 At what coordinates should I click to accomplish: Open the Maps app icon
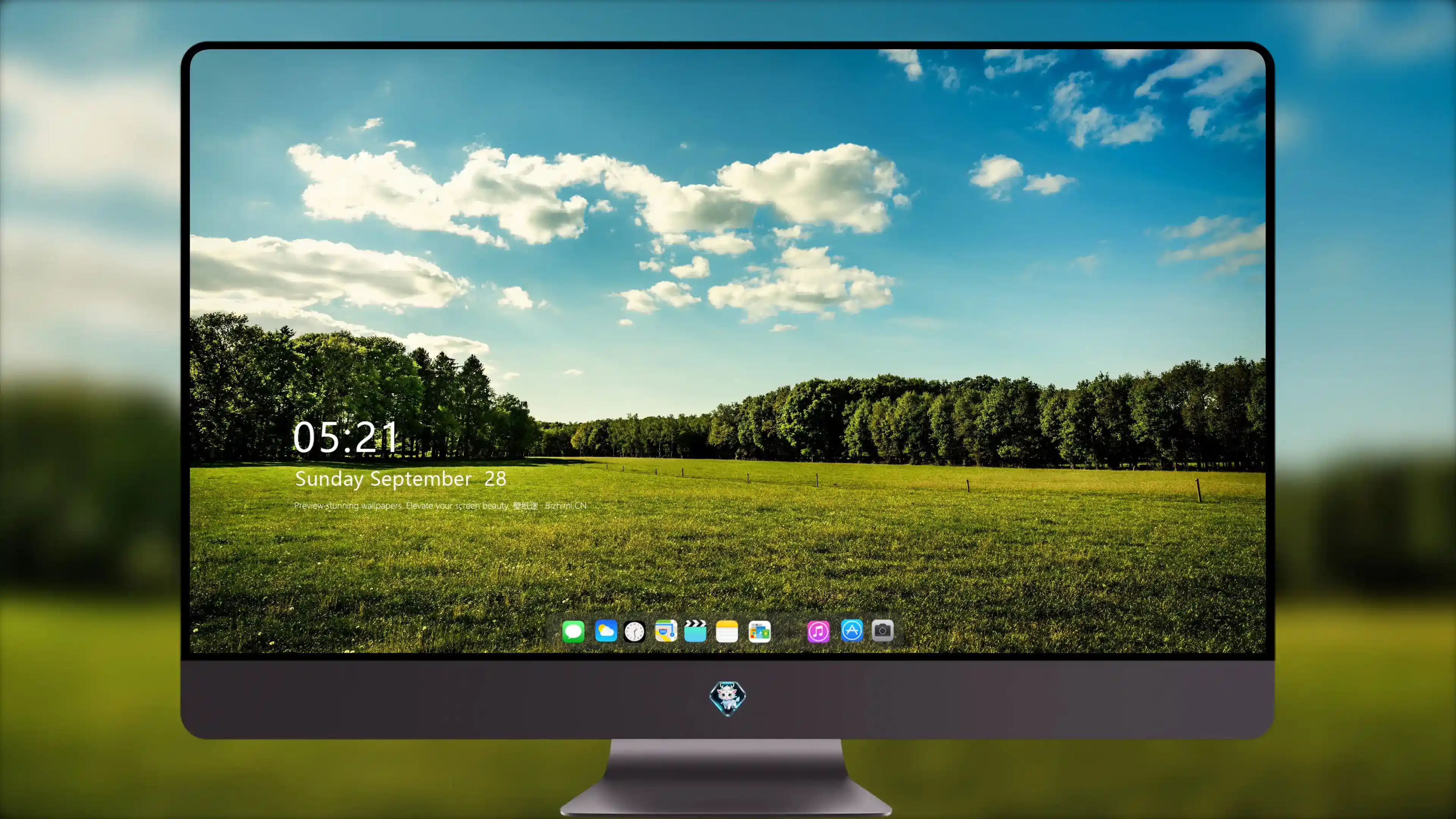coord(666,631)
